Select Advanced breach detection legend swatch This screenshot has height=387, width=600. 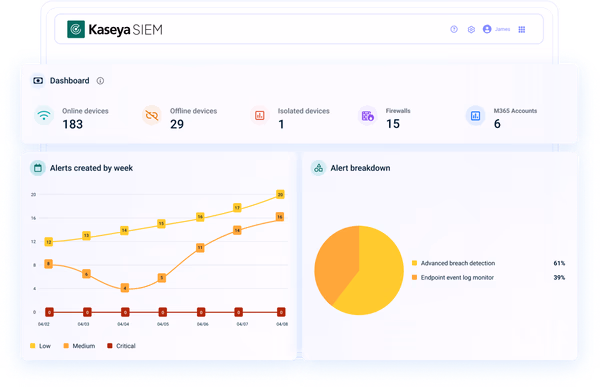414,263
